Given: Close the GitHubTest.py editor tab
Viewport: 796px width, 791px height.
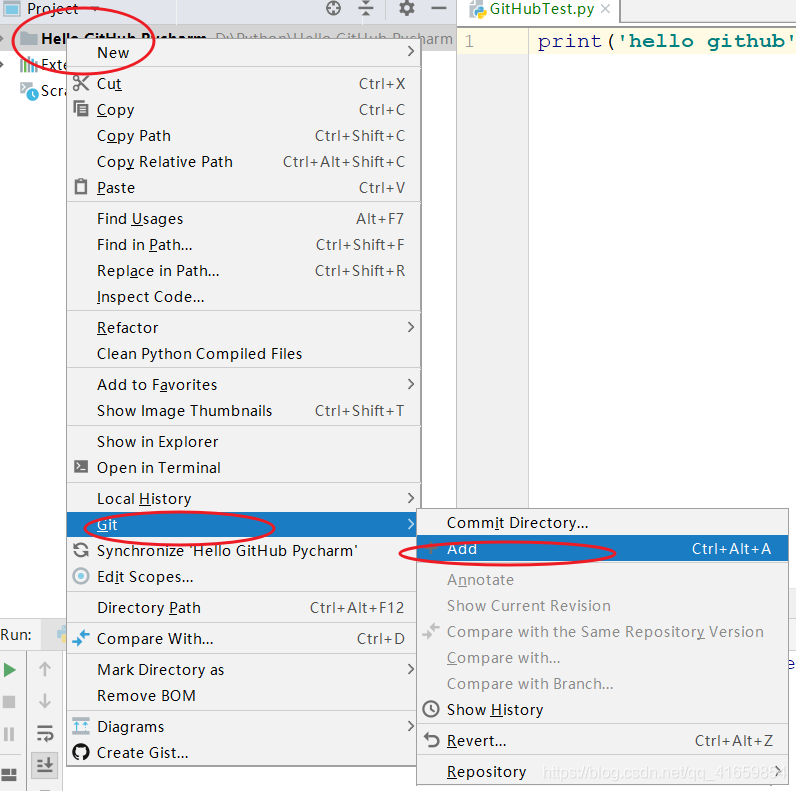Looking at the screenshot, I should 605,9.
